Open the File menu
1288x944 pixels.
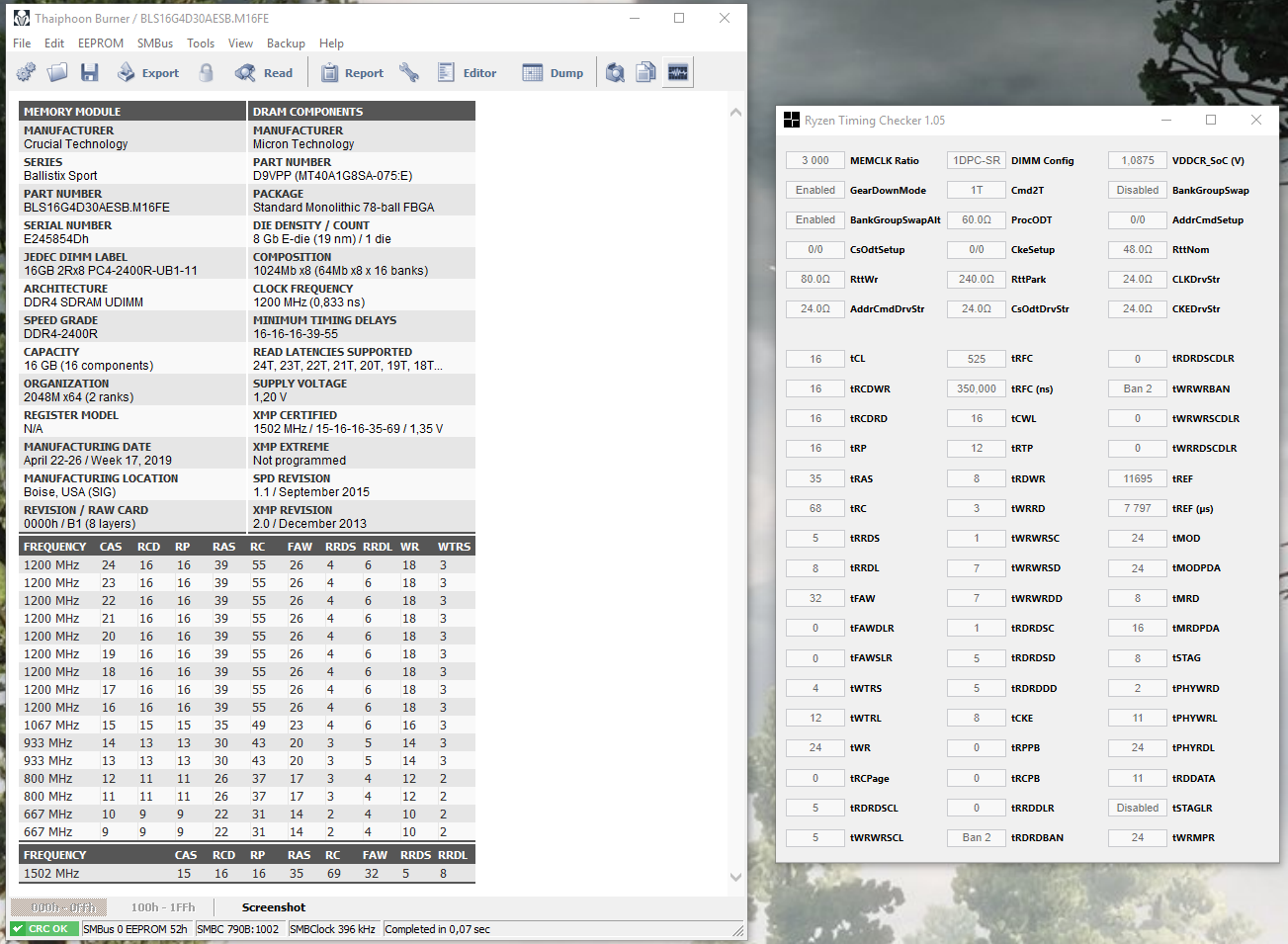[22, 43]
